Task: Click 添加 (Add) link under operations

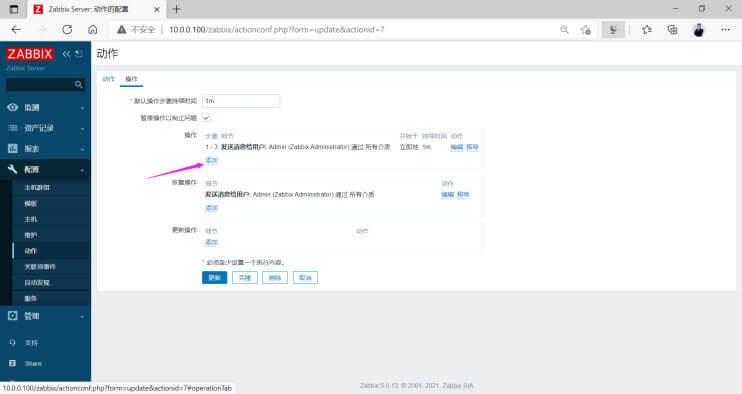Action: click(211, 160)
